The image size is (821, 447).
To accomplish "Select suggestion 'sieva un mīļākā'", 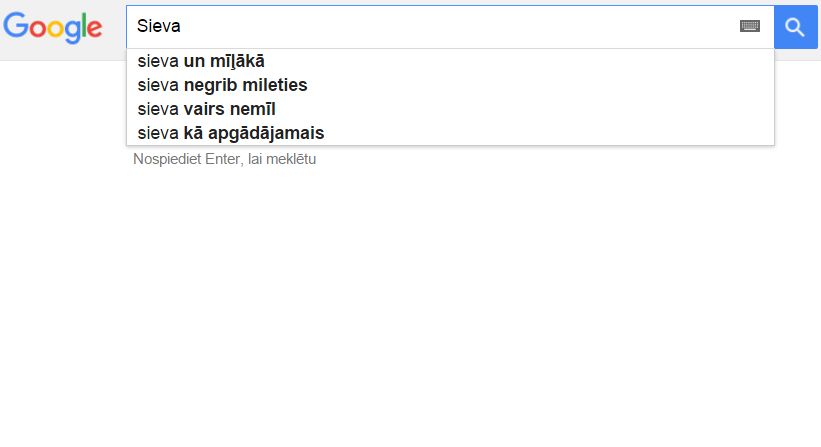I will pos(450,61).
